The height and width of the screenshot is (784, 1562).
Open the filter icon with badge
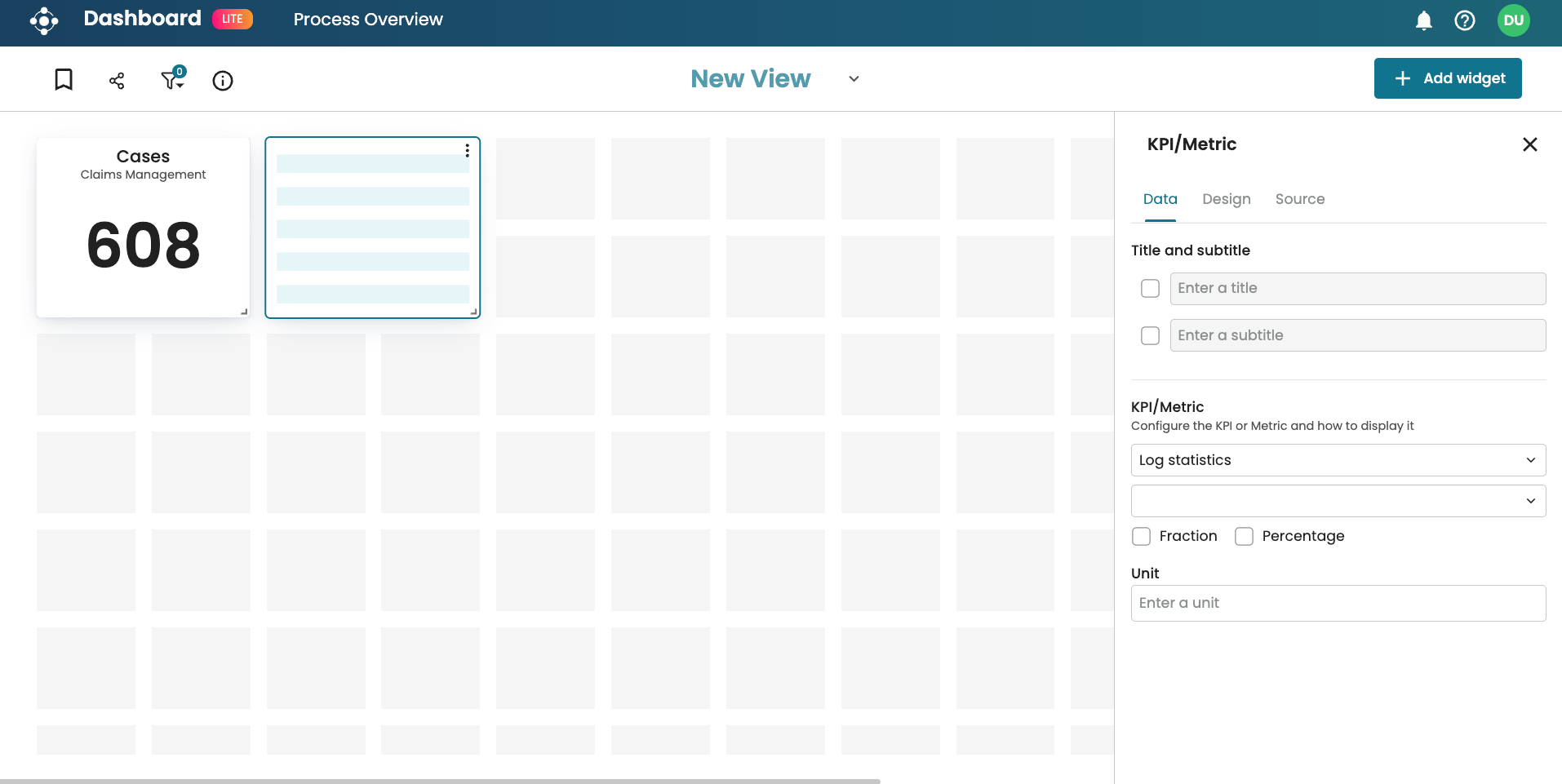pyautogui.click(x=172, y=79)
